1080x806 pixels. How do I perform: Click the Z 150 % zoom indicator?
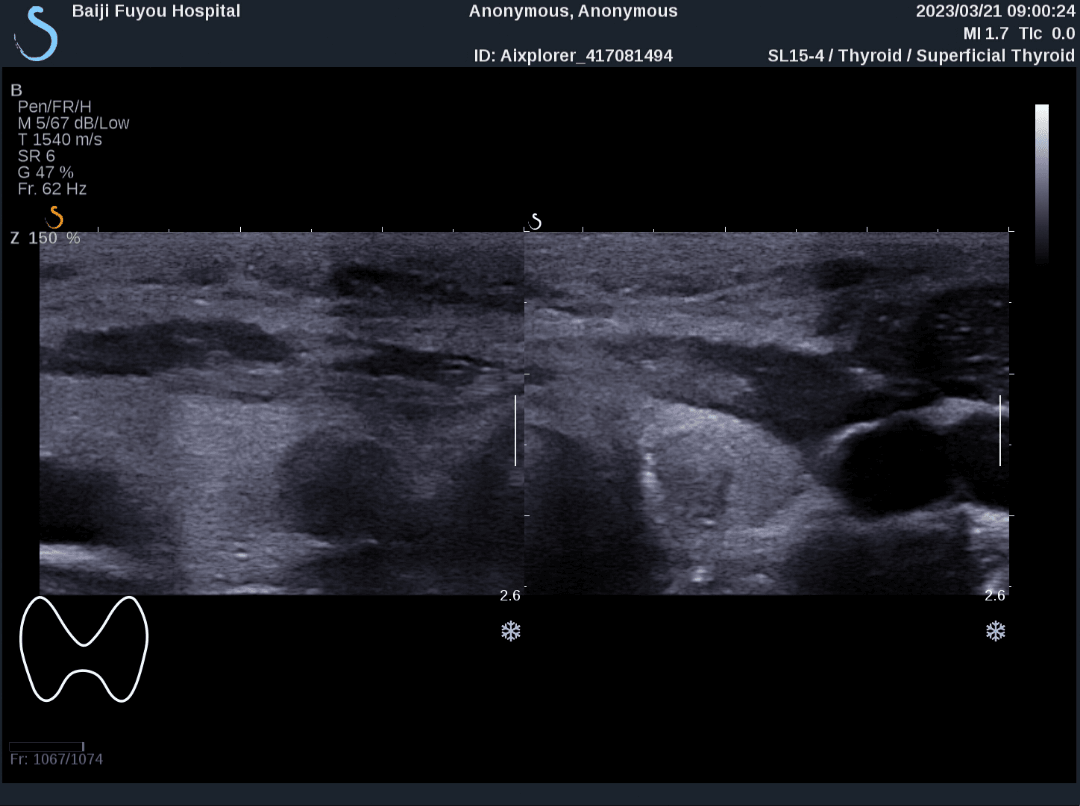[45, 238]
